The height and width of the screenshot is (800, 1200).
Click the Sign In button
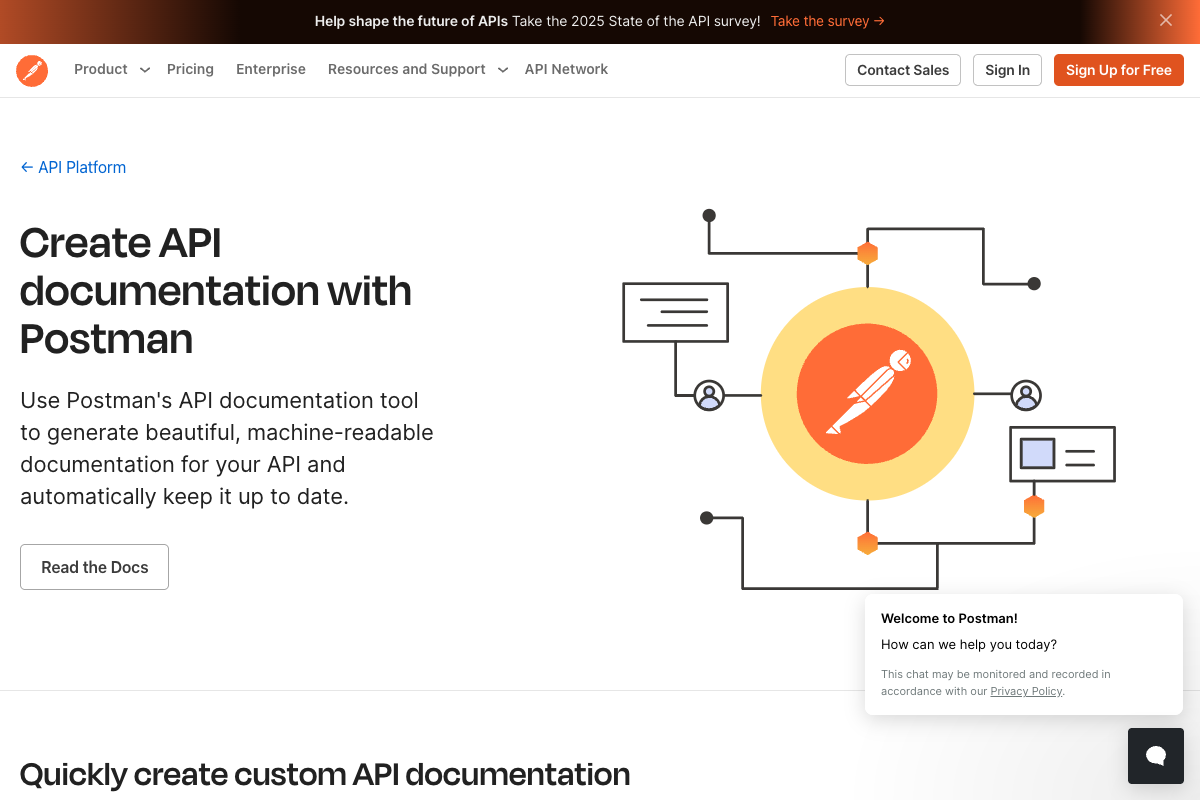pyautogui.click(x=1007, y=70)
